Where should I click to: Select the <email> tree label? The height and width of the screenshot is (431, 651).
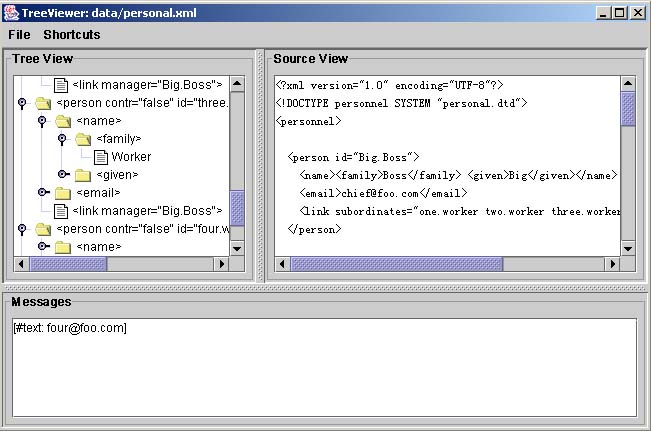(98, 193)
